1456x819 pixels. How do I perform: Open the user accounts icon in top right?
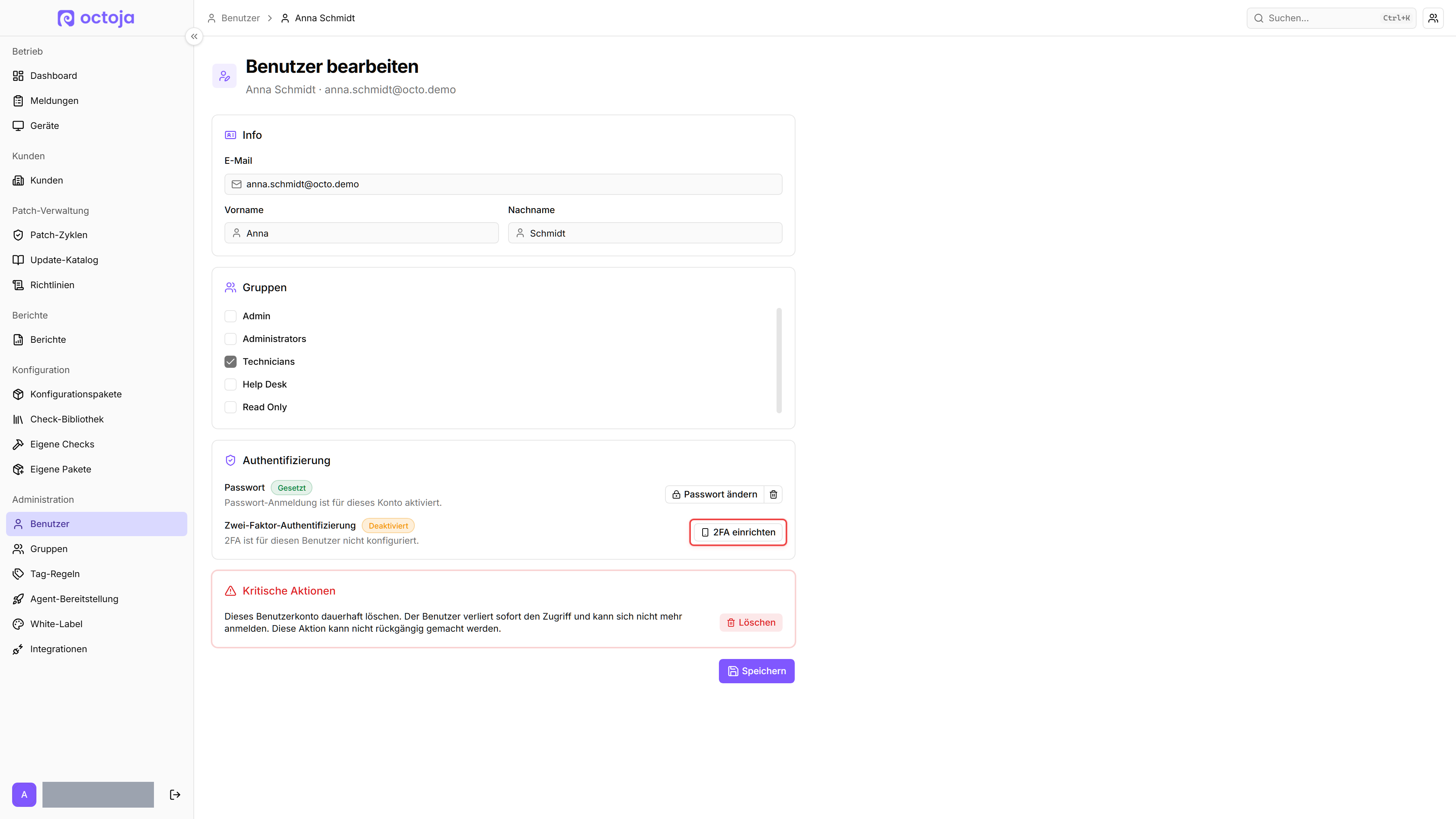[x=1433, y=18]
